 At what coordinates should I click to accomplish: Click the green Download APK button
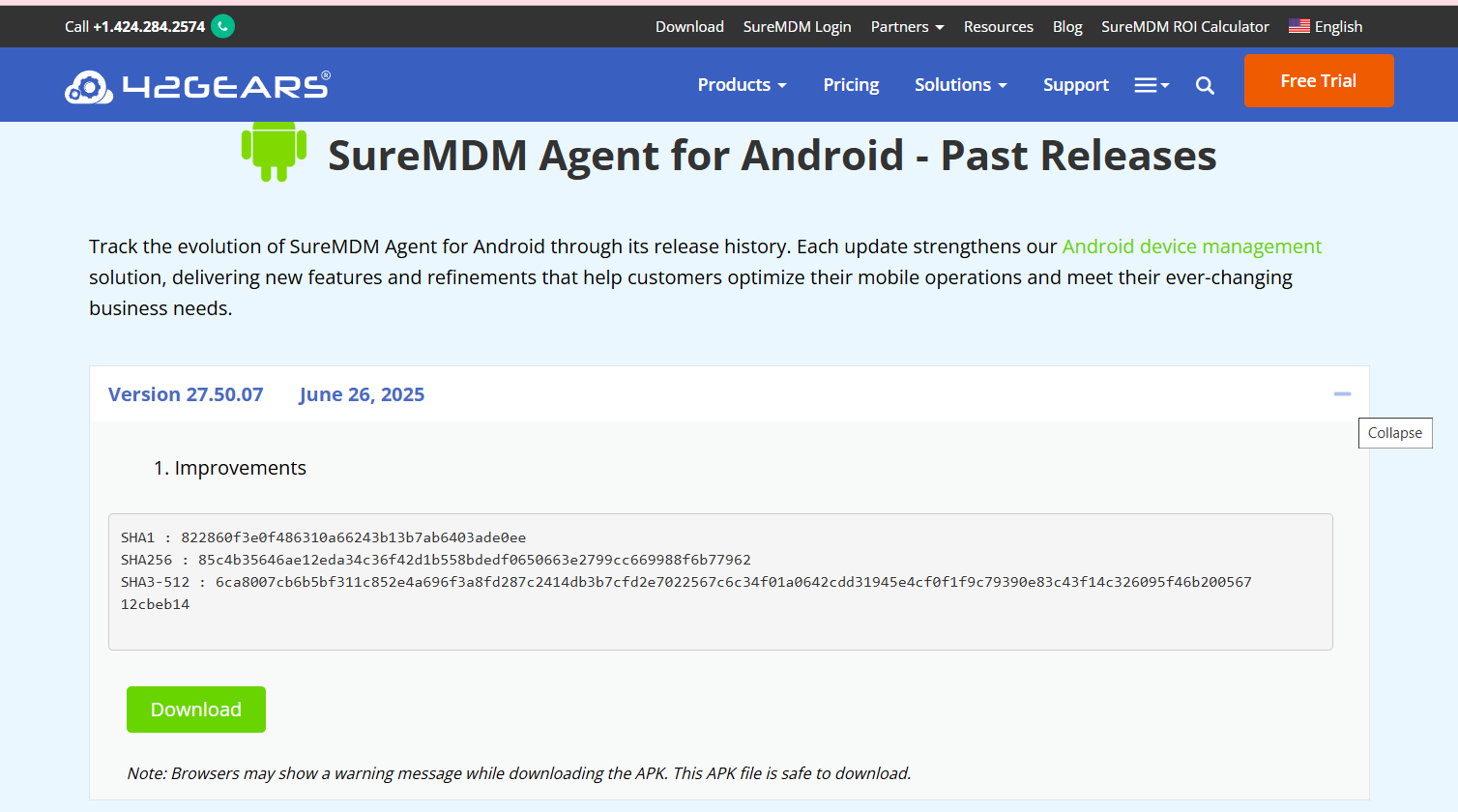(196, 710)
